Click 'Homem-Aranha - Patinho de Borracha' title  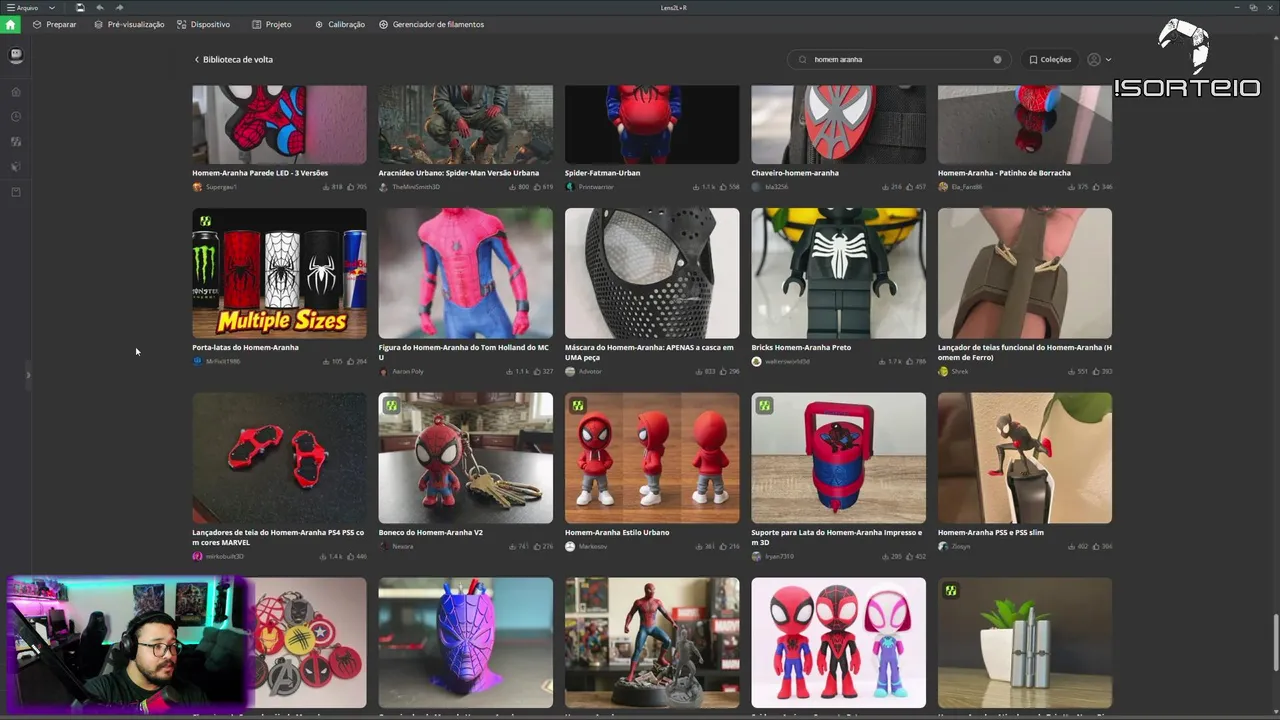[1004, 173]
